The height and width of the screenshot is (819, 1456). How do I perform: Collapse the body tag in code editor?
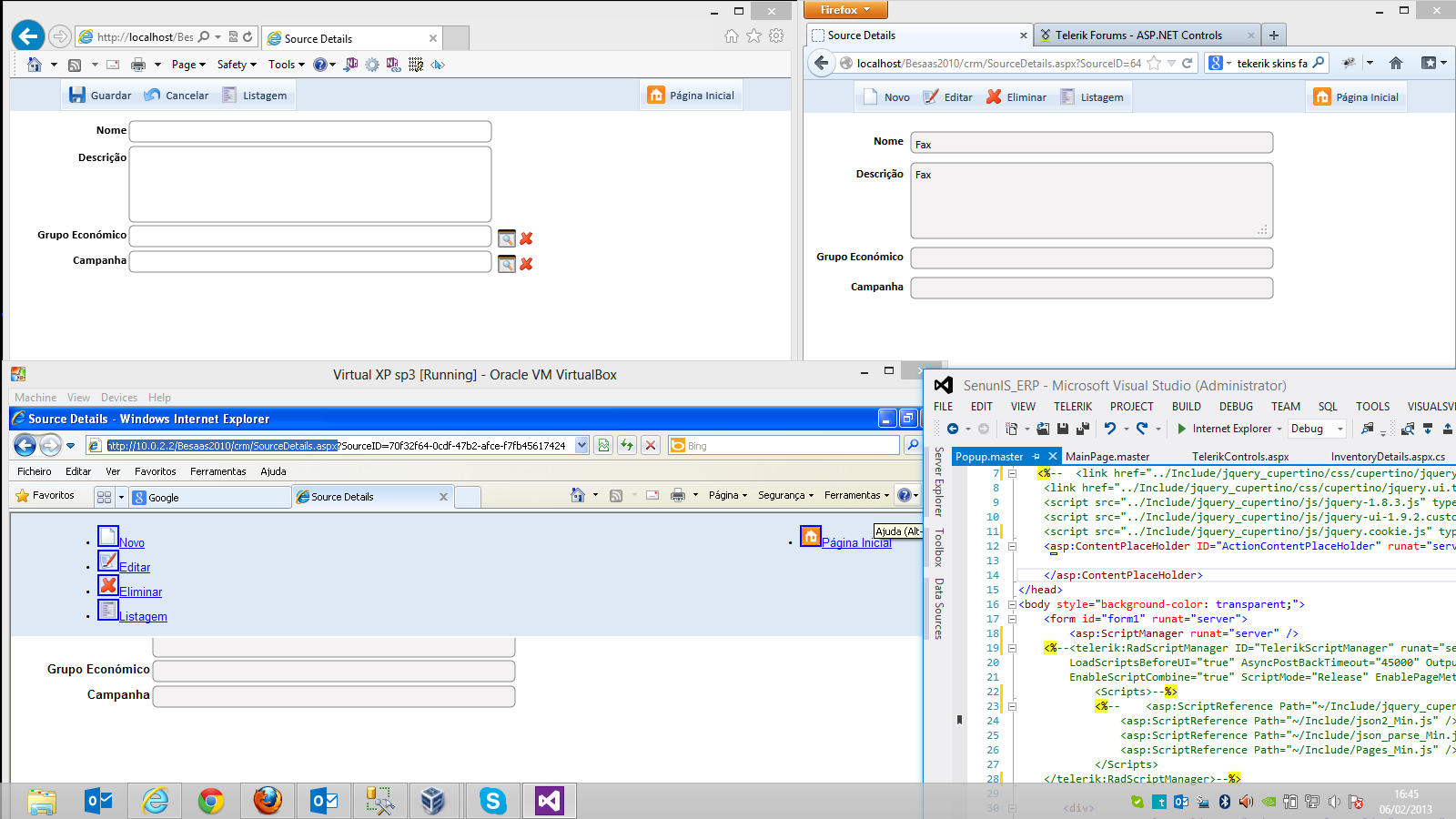click(x=1011, y=604)
